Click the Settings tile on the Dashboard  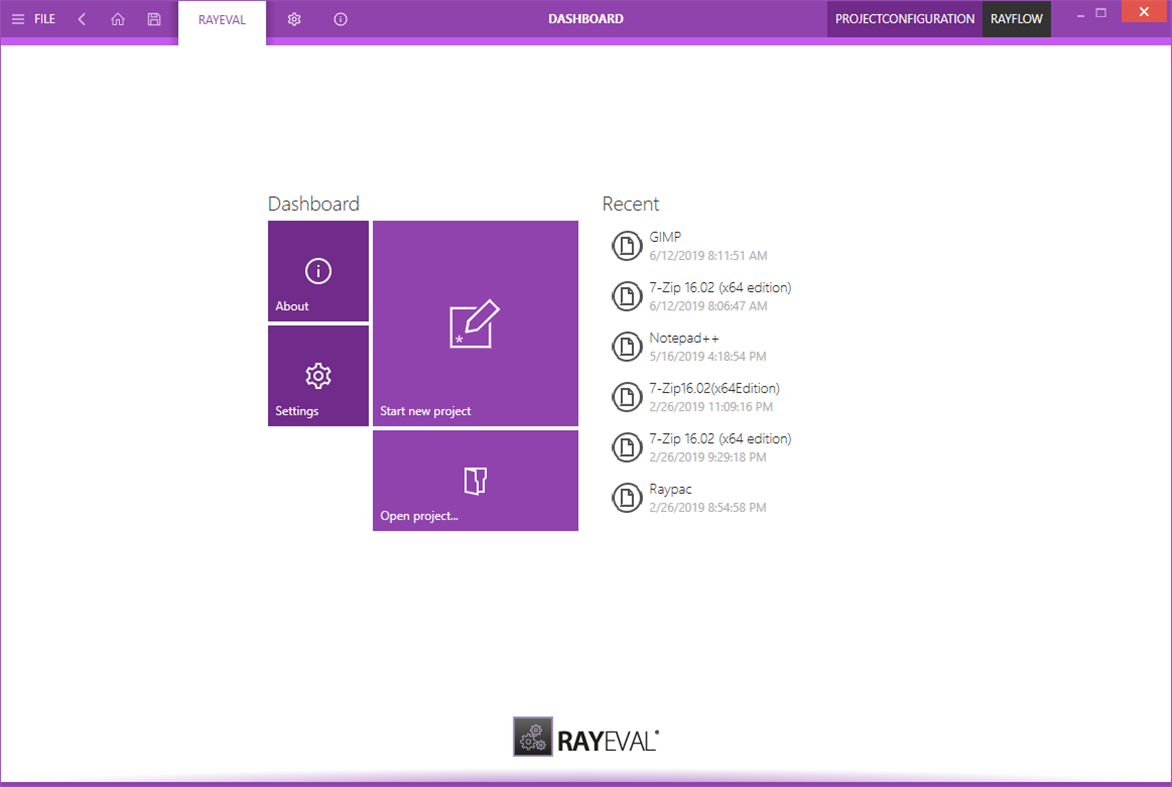coord(318,376)
